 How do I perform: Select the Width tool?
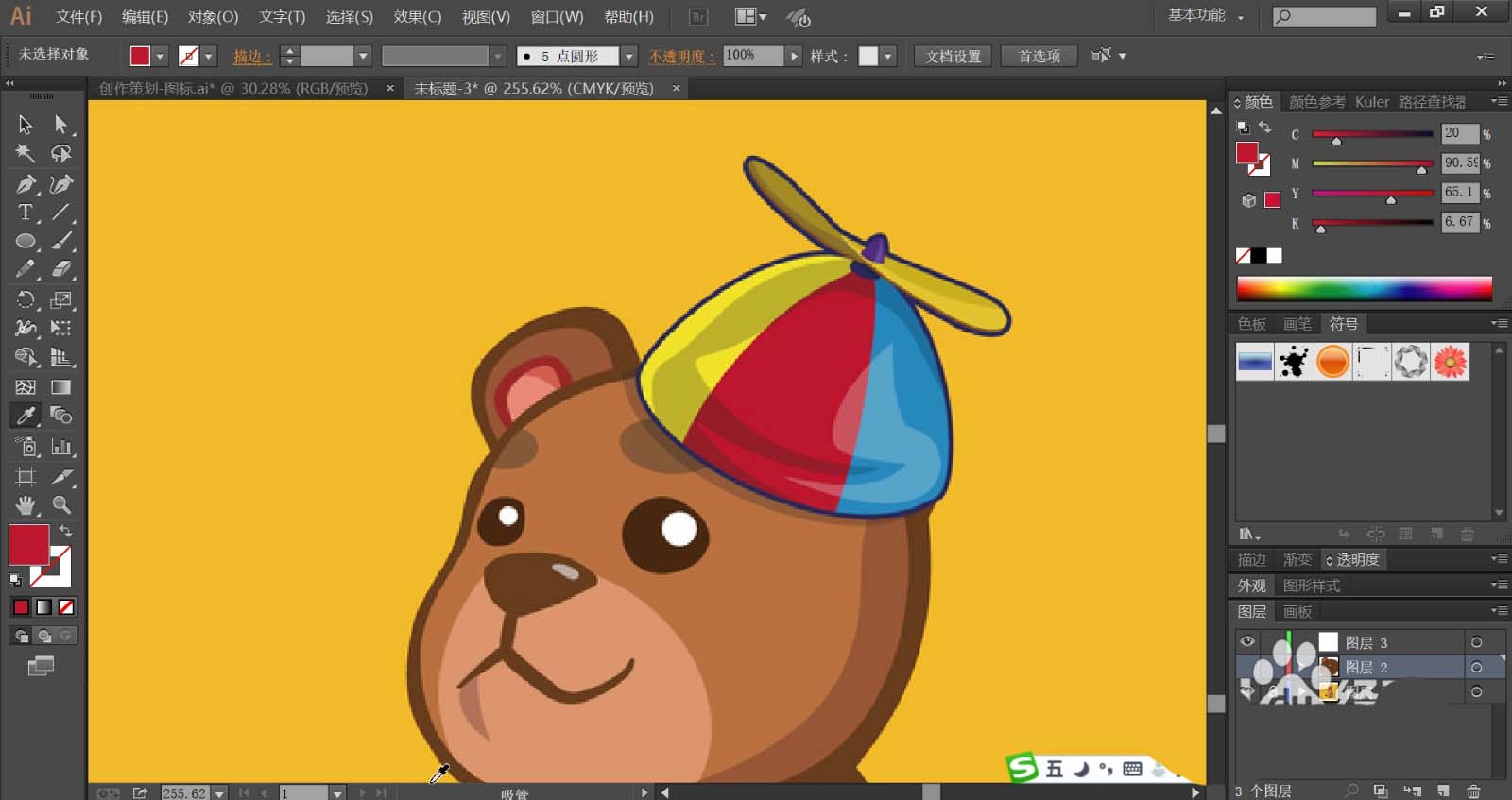pos(26,328)
